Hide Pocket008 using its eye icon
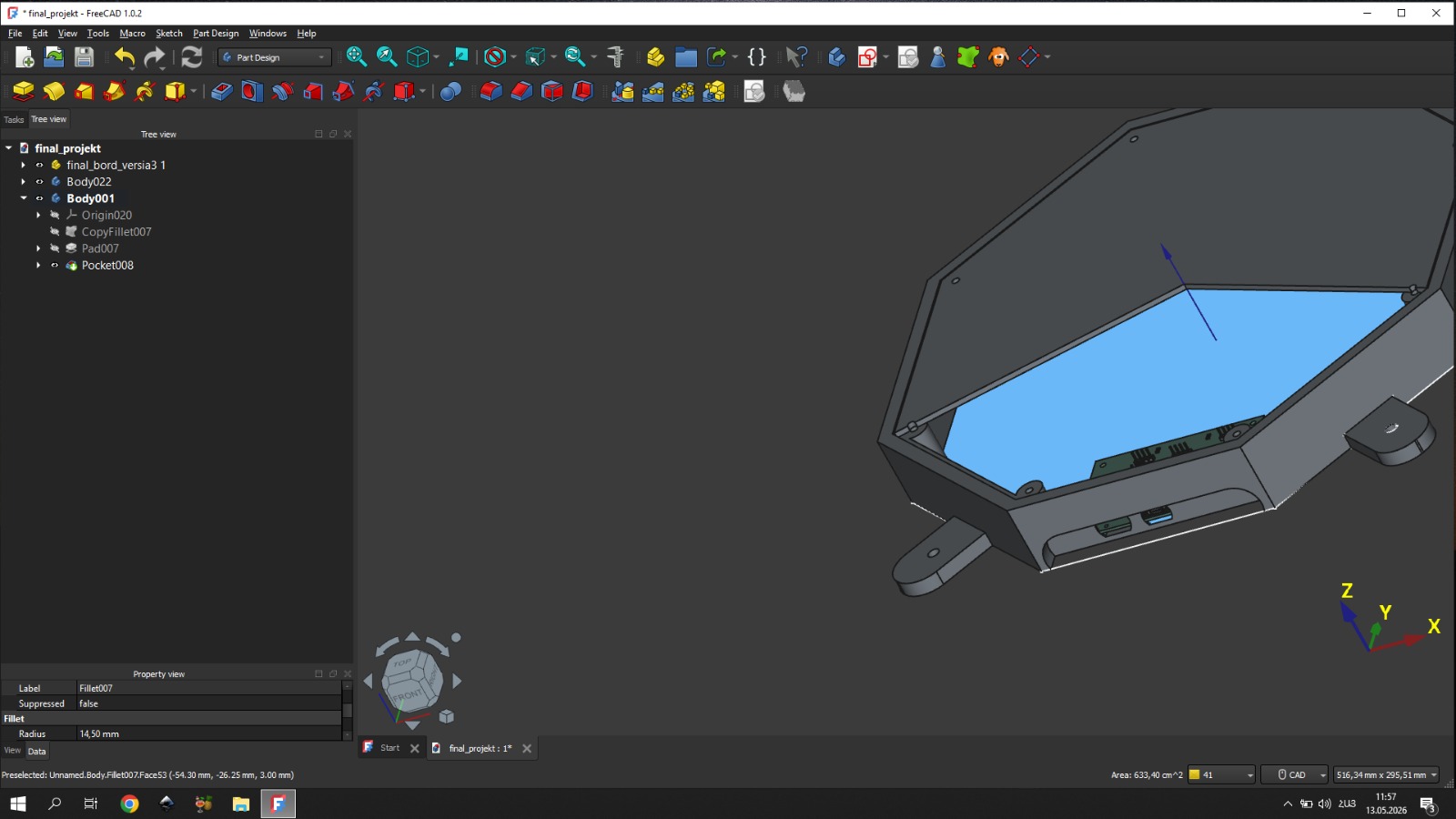Image resolution: width=1456 pixels, height=819 pixels. pyautogui.click(x=55, y=266)
